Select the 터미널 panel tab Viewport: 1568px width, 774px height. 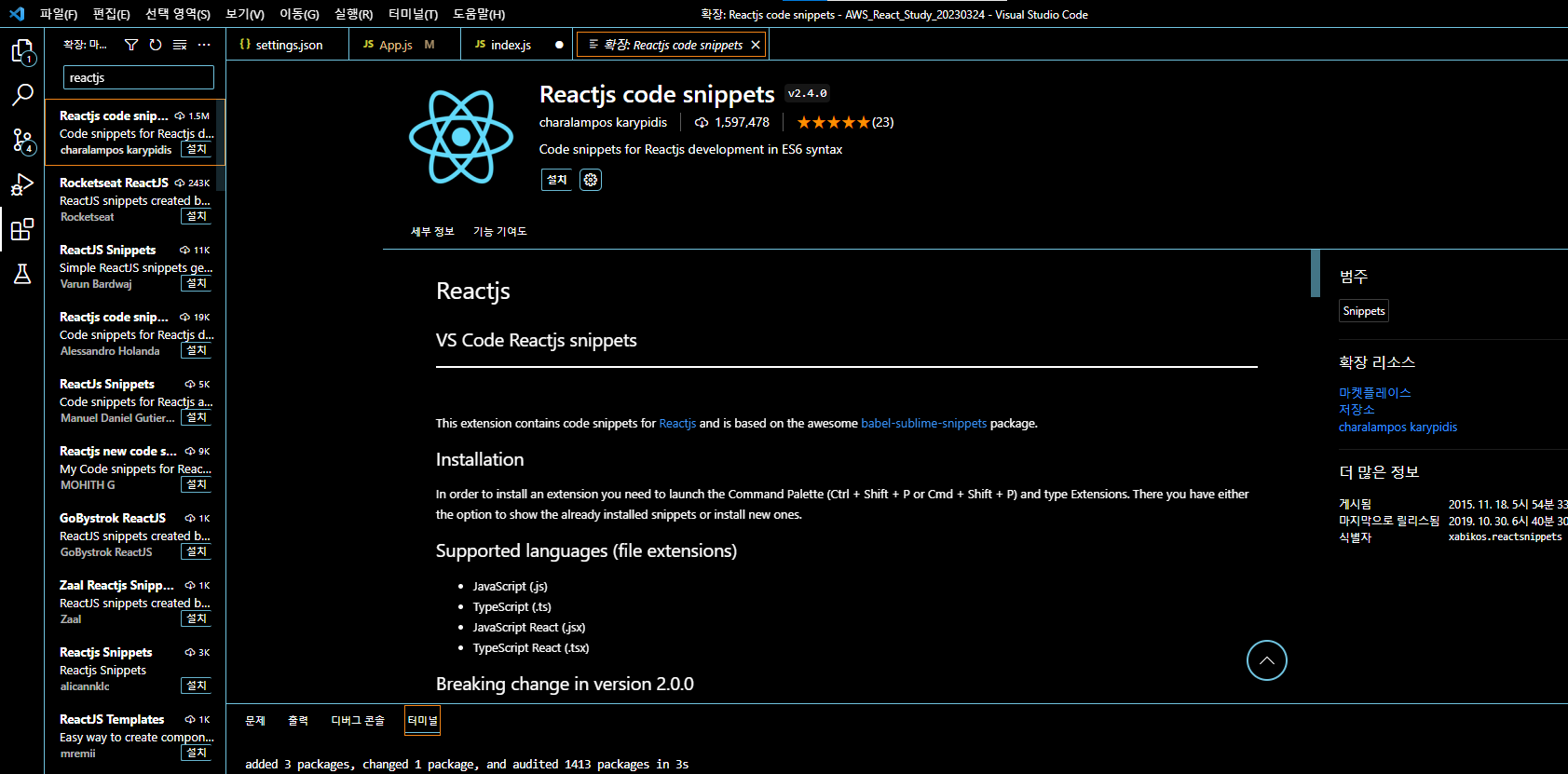coord(422,720)
